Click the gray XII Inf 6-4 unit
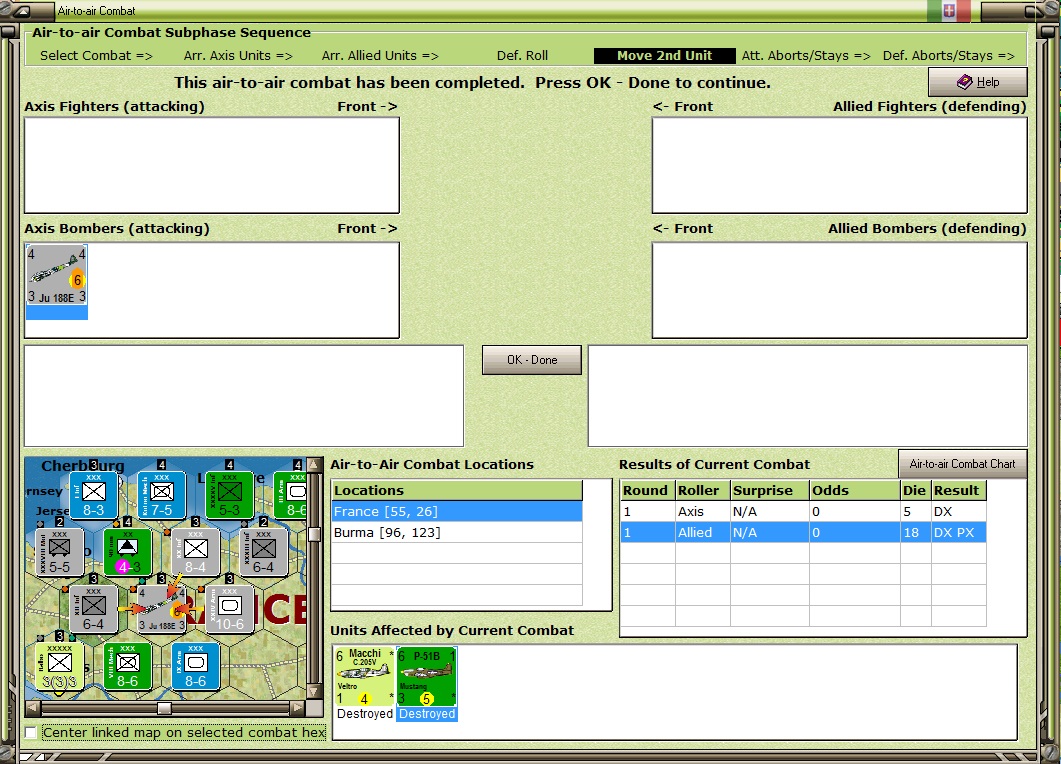The image size is (1061, 764). [x=93, y=609]
